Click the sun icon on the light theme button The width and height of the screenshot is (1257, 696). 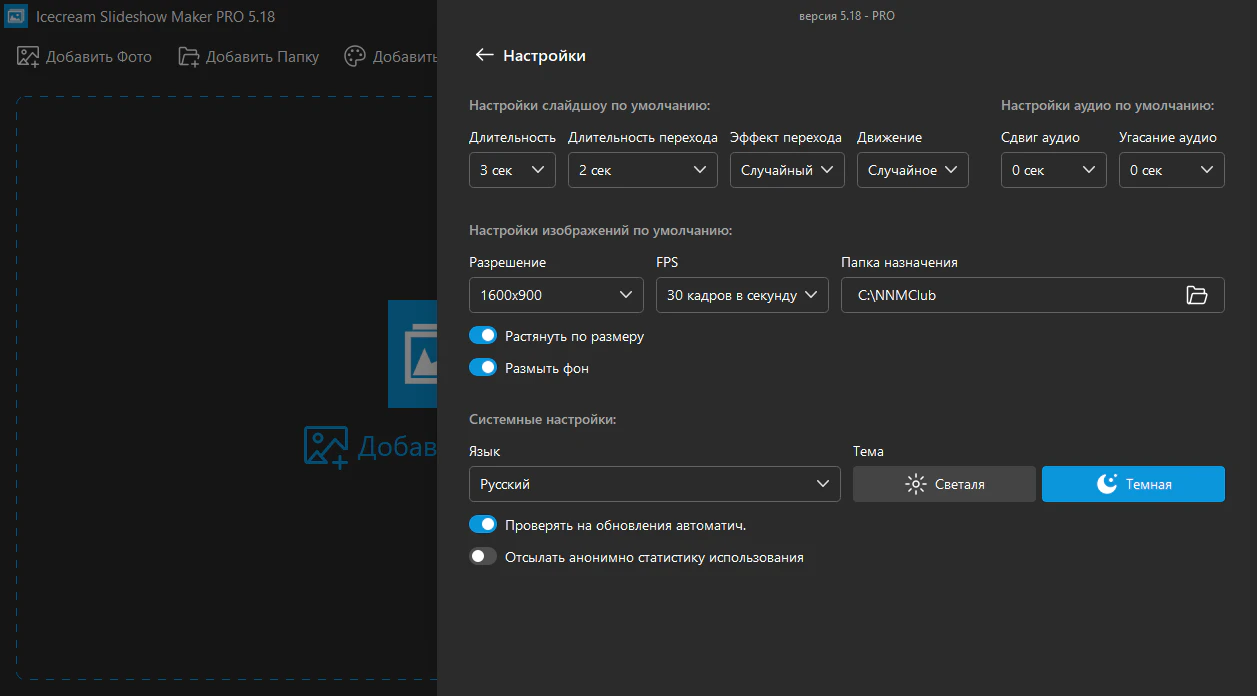(915, 484)
